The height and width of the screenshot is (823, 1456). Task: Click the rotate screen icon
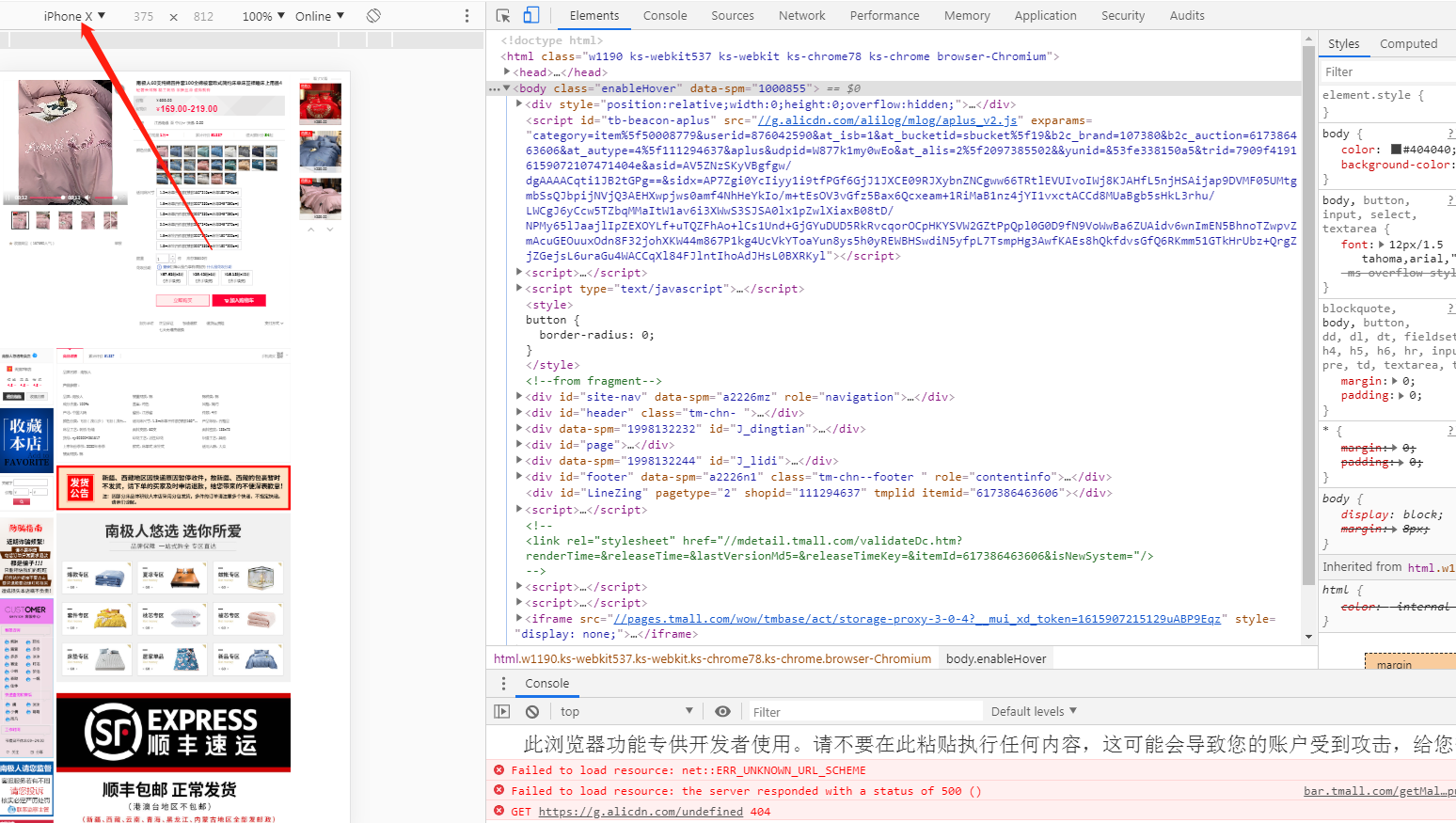(x=373, y=16)
